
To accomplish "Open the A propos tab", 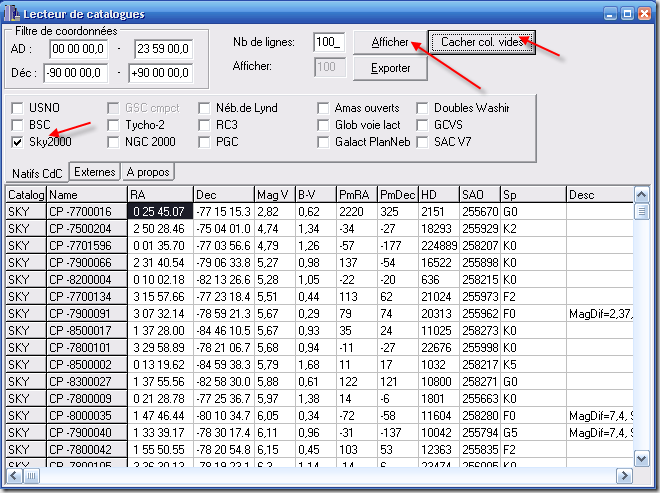I will [148, 172].
